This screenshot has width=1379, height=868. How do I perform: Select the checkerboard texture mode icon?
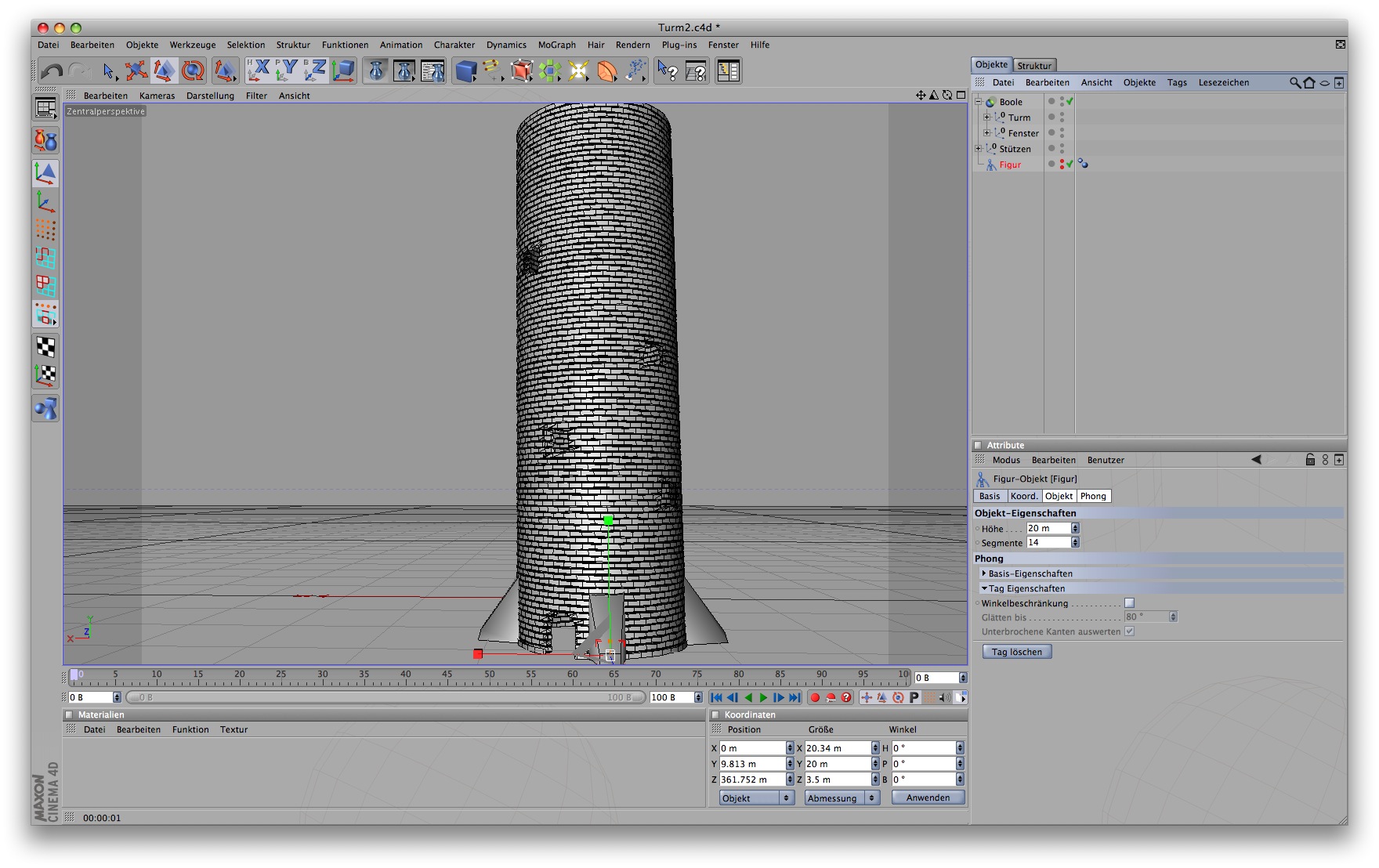[x=46, y=346]
